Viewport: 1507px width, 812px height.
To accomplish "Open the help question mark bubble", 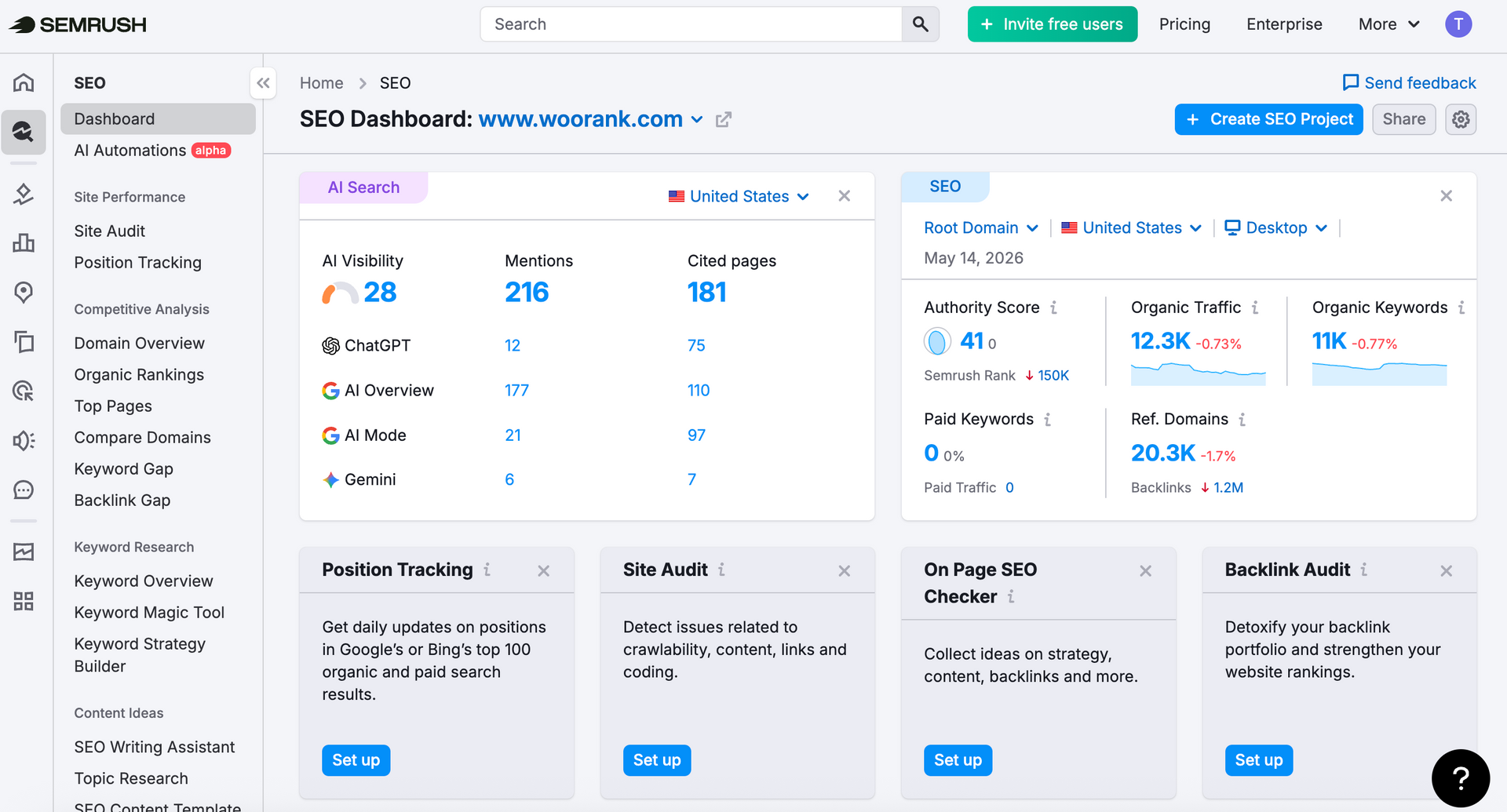I will coord(1461,778).
